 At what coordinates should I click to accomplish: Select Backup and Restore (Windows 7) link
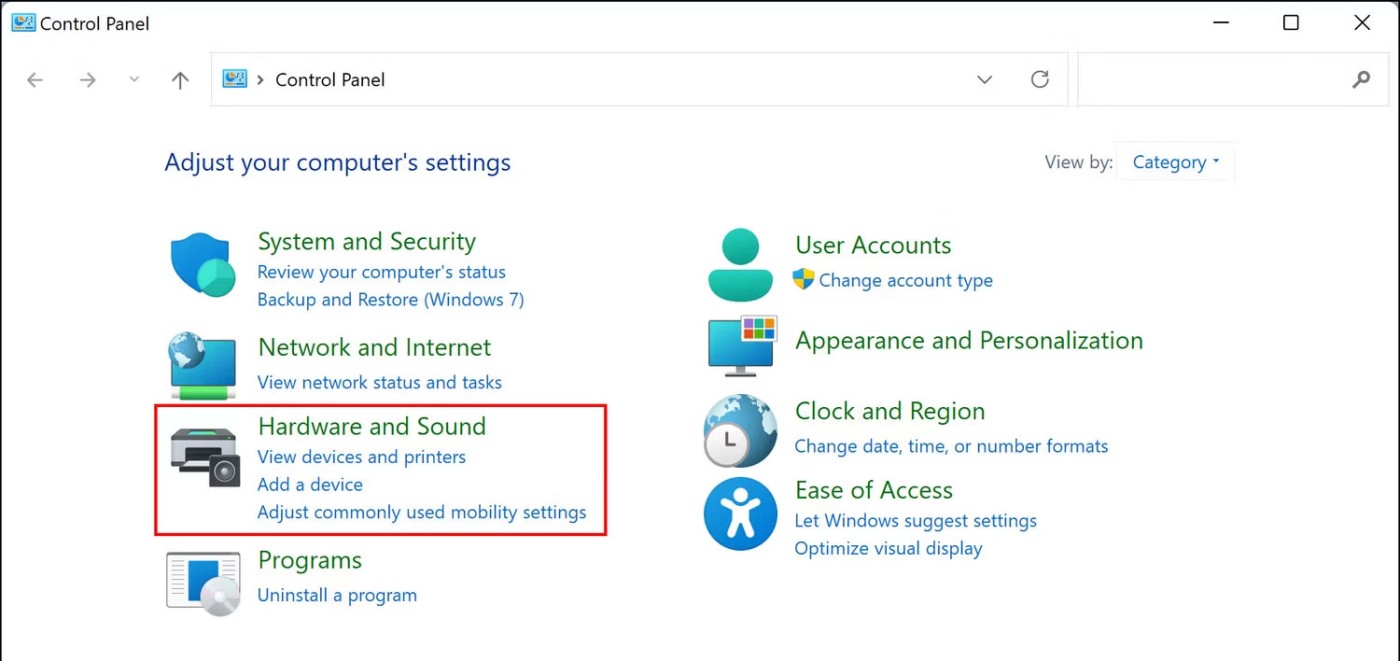click(390, 299)
